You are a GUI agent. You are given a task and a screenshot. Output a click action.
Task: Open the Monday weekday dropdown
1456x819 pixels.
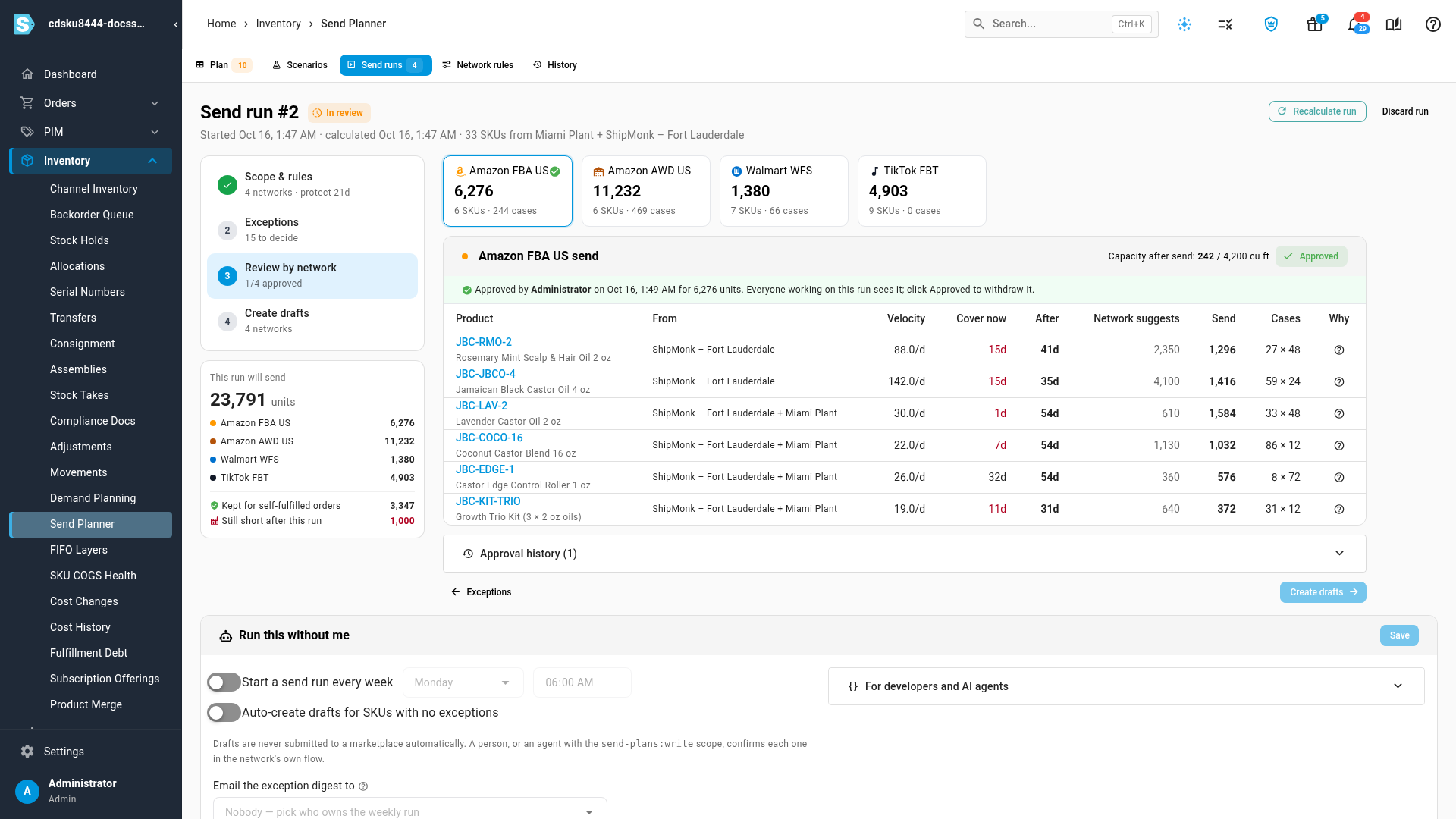463,682
